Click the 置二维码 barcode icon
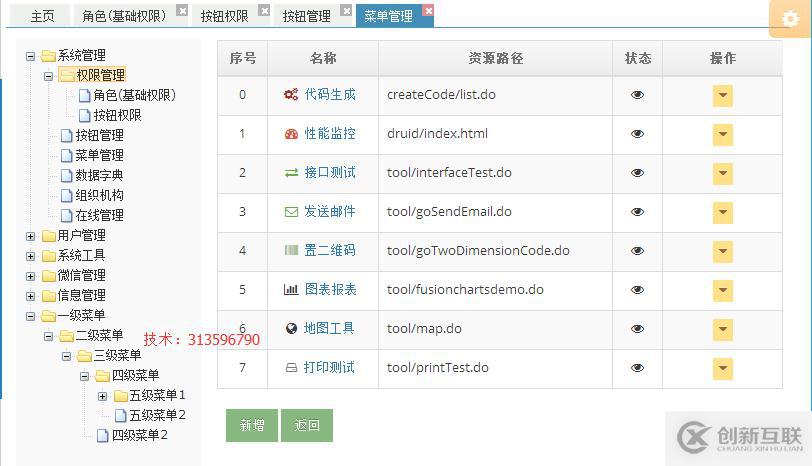This screenshot has height=466, width=812. (x=291, y=250)
